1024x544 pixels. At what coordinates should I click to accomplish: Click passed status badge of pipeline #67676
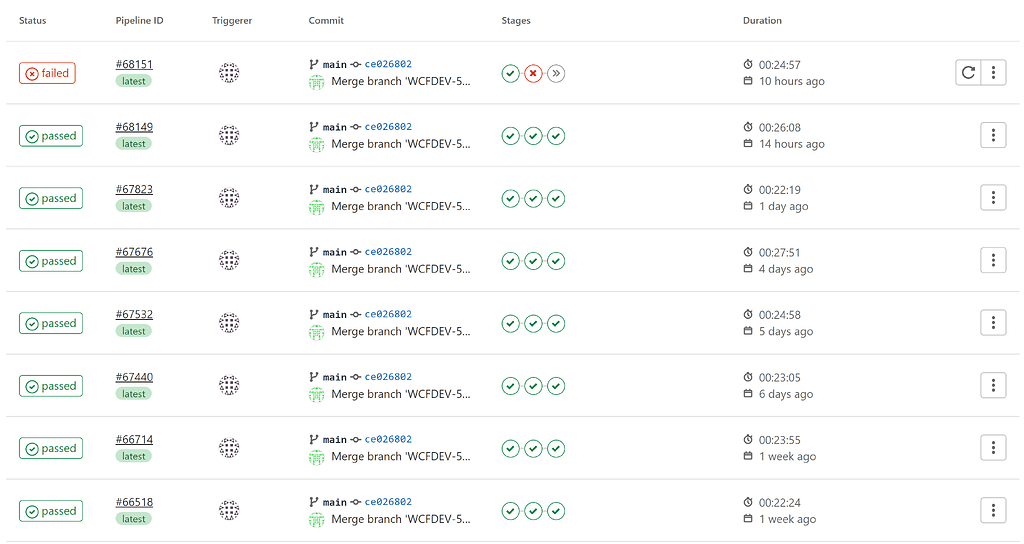51,261
